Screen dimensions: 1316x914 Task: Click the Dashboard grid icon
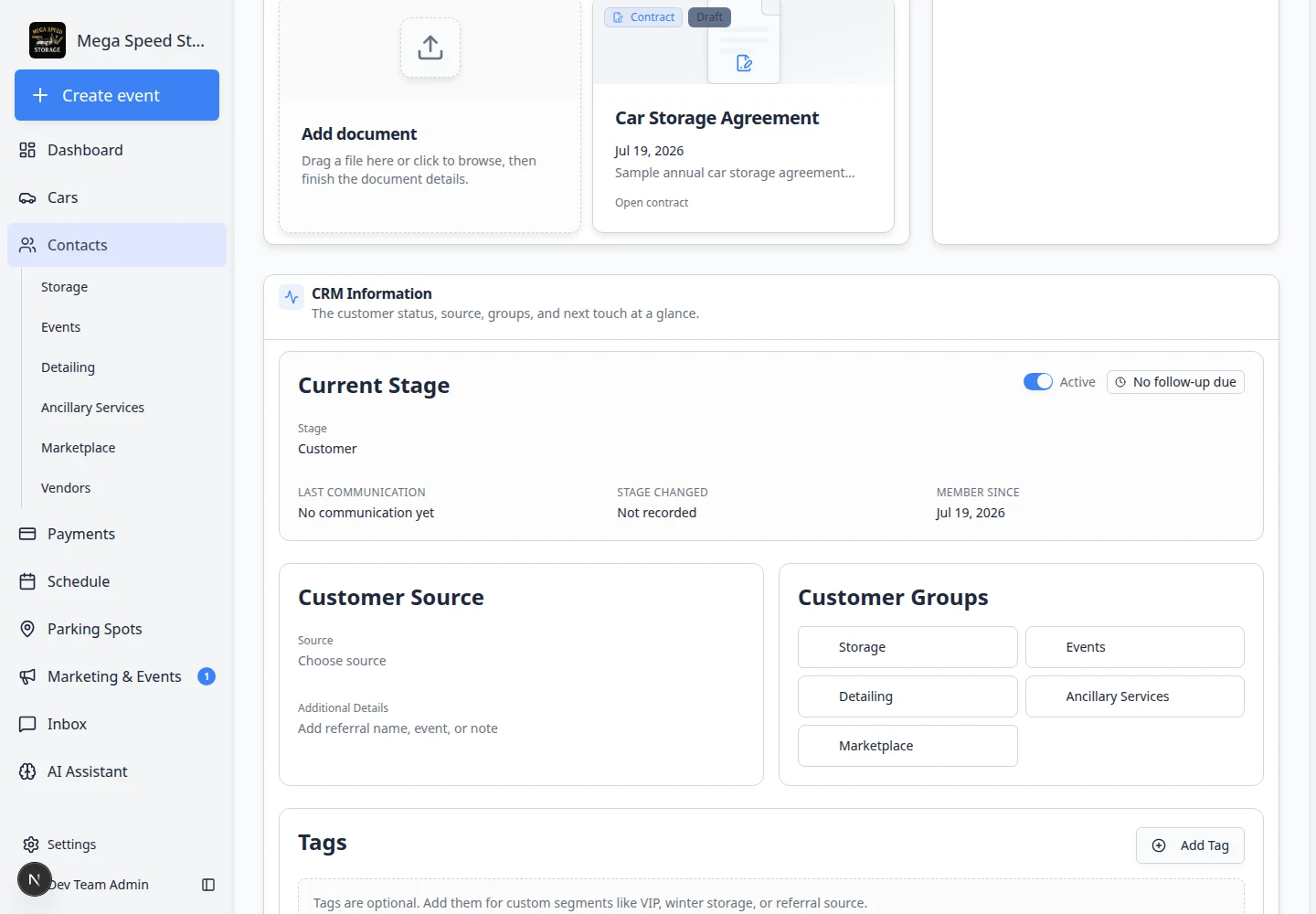click(x=27, y=150)
